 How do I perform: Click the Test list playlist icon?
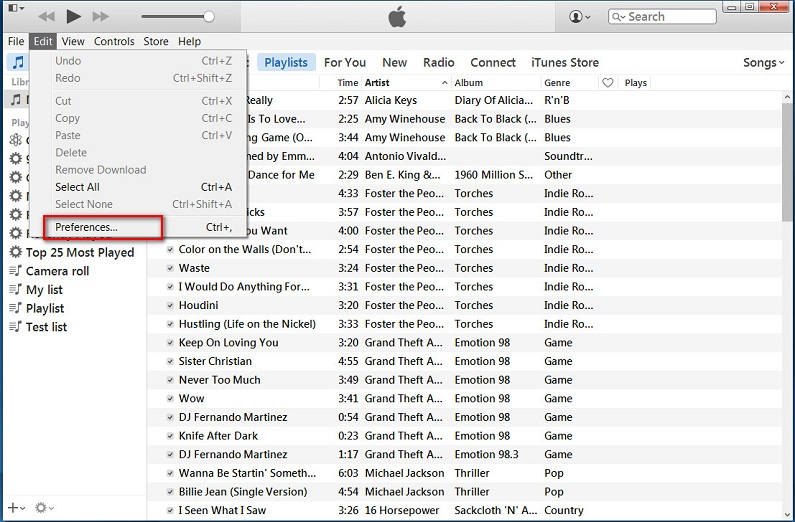click(x=15, y=327)
